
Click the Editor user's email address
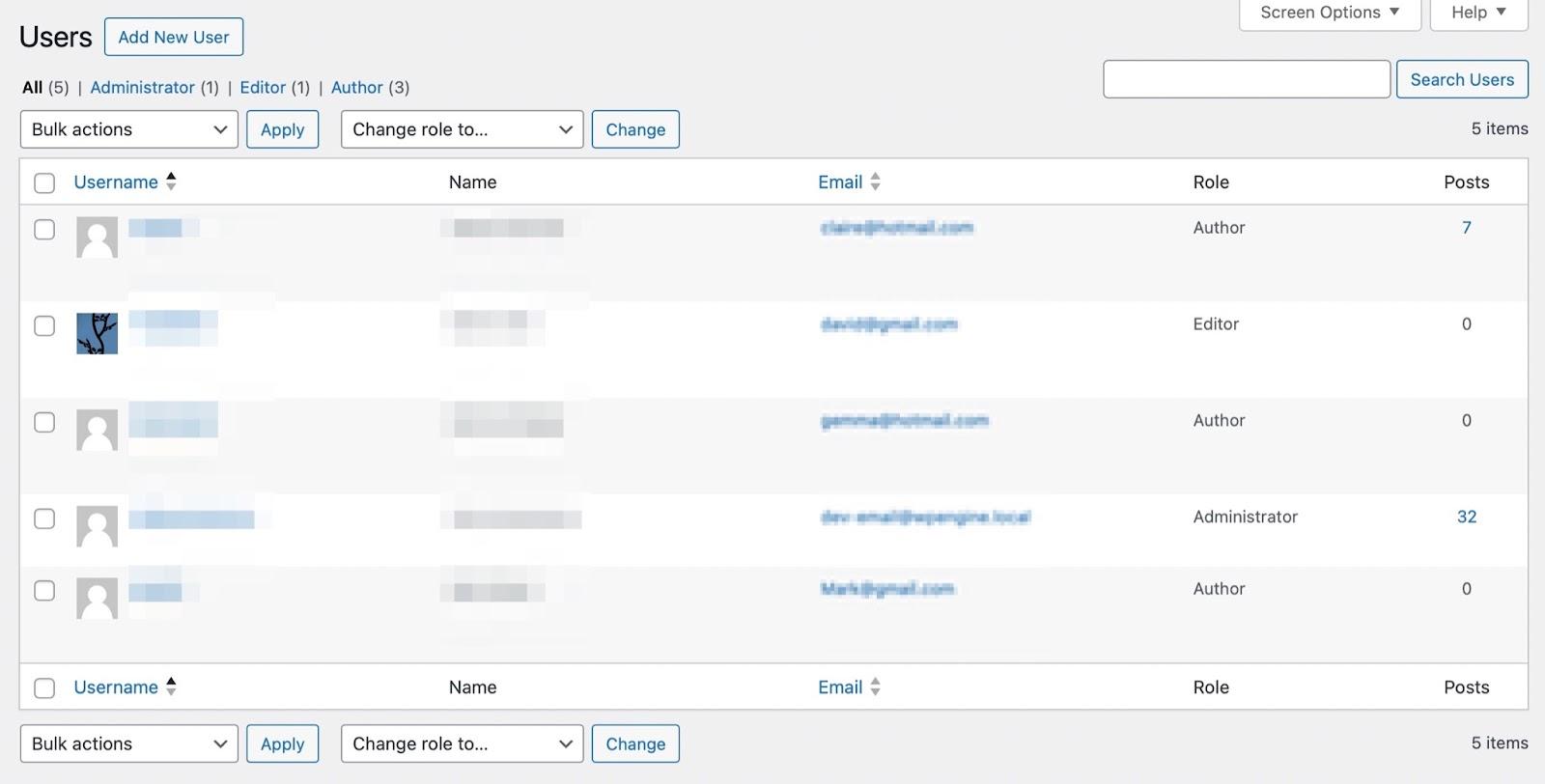click(888, 323)
